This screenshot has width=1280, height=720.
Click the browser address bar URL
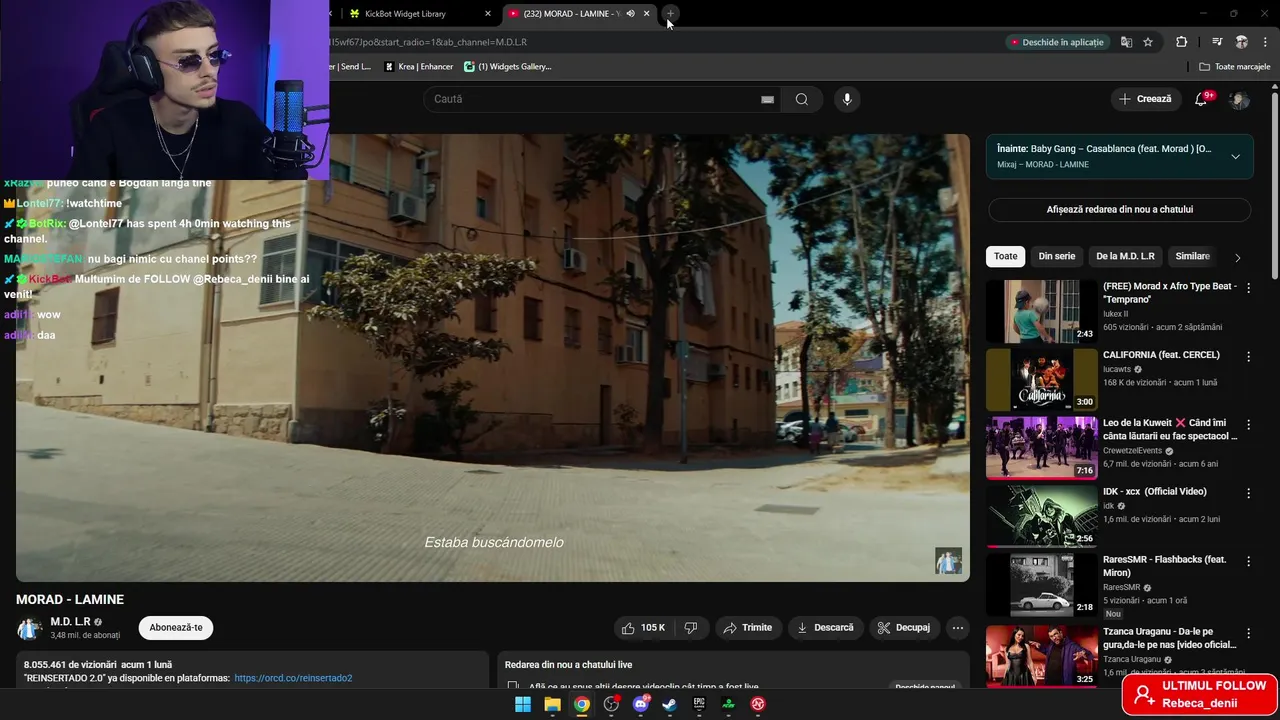pos(430,42)
